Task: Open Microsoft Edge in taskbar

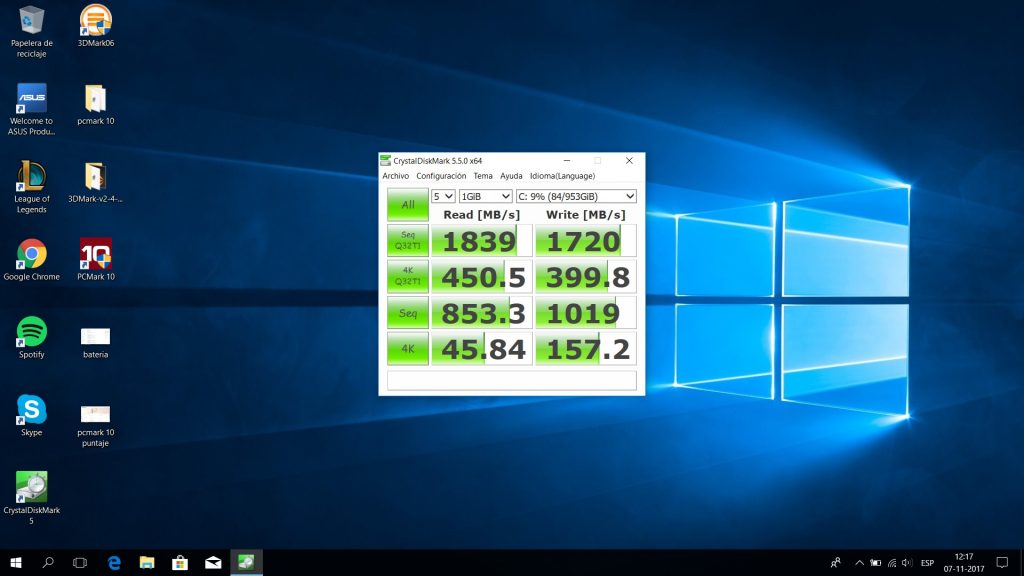Action: point(114,563)
